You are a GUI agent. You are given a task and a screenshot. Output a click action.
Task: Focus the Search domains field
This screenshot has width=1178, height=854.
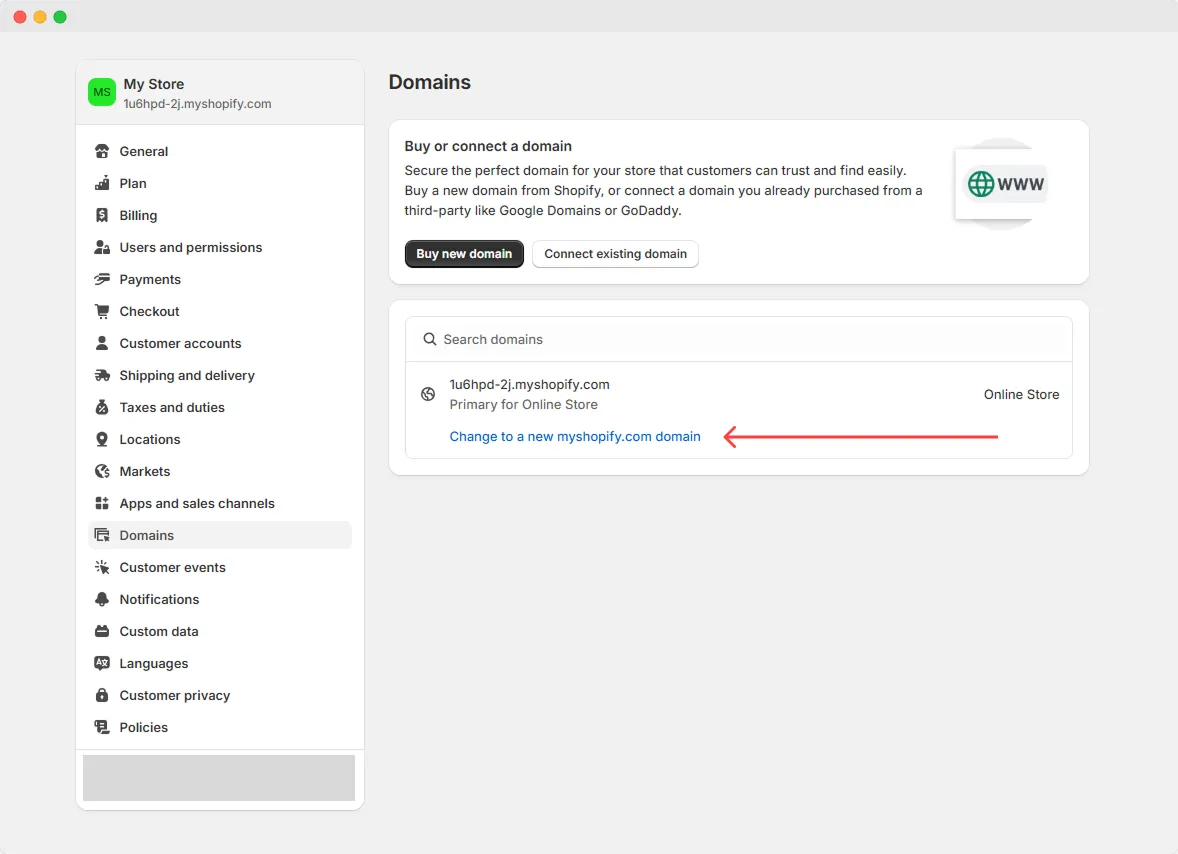pyautogui.click(x=738, y=340)
